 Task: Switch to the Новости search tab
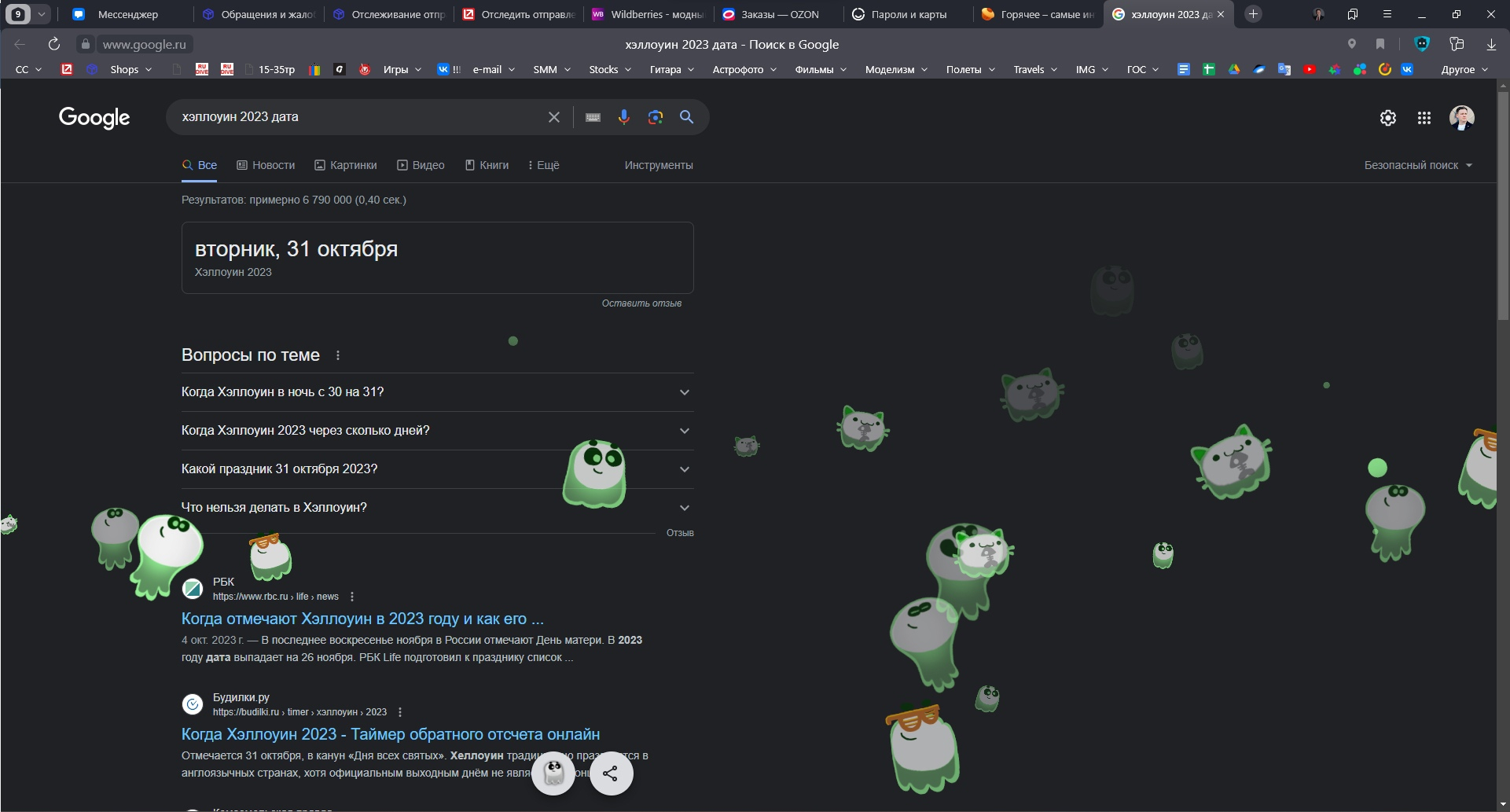pyautogui.click(x=266, y=165)
